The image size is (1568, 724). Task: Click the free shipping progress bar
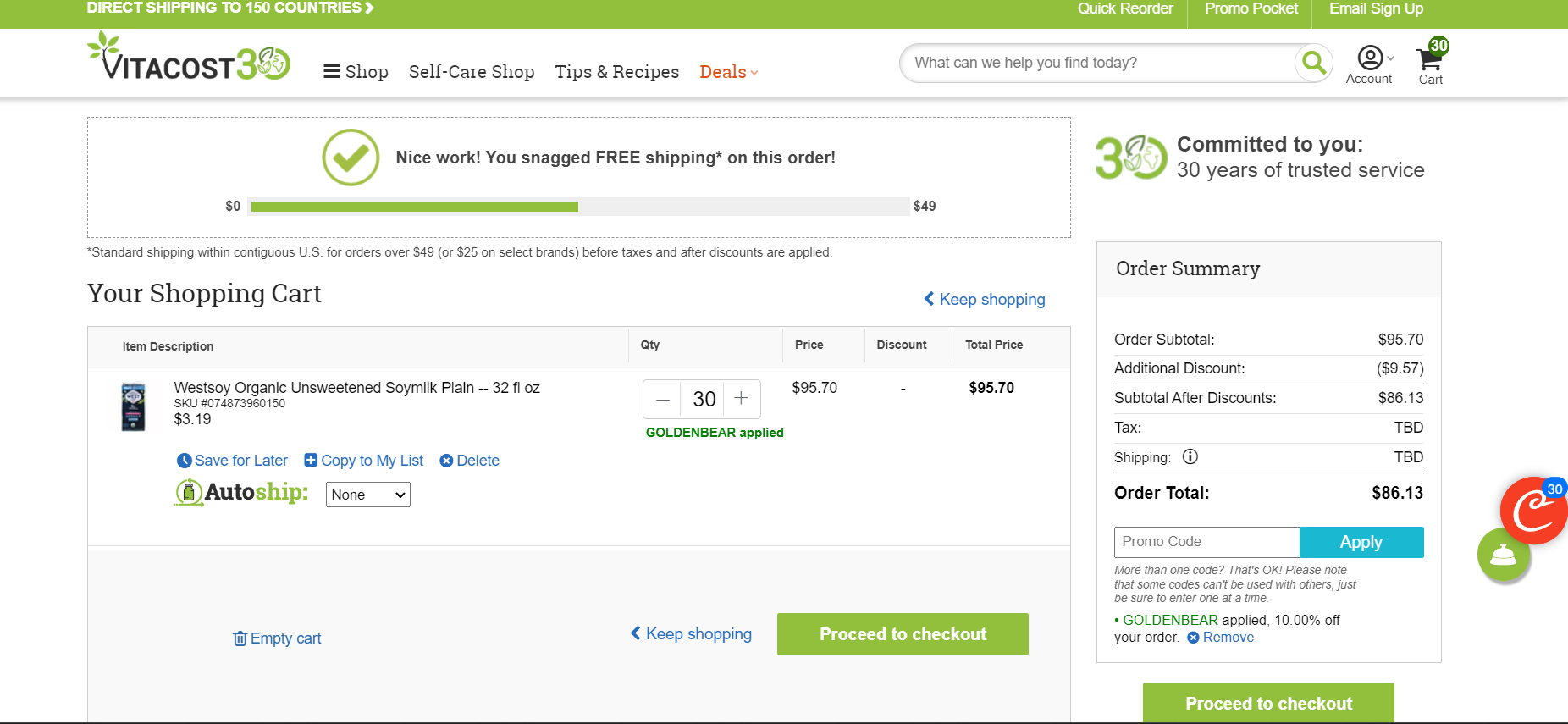tap(580, 207)
